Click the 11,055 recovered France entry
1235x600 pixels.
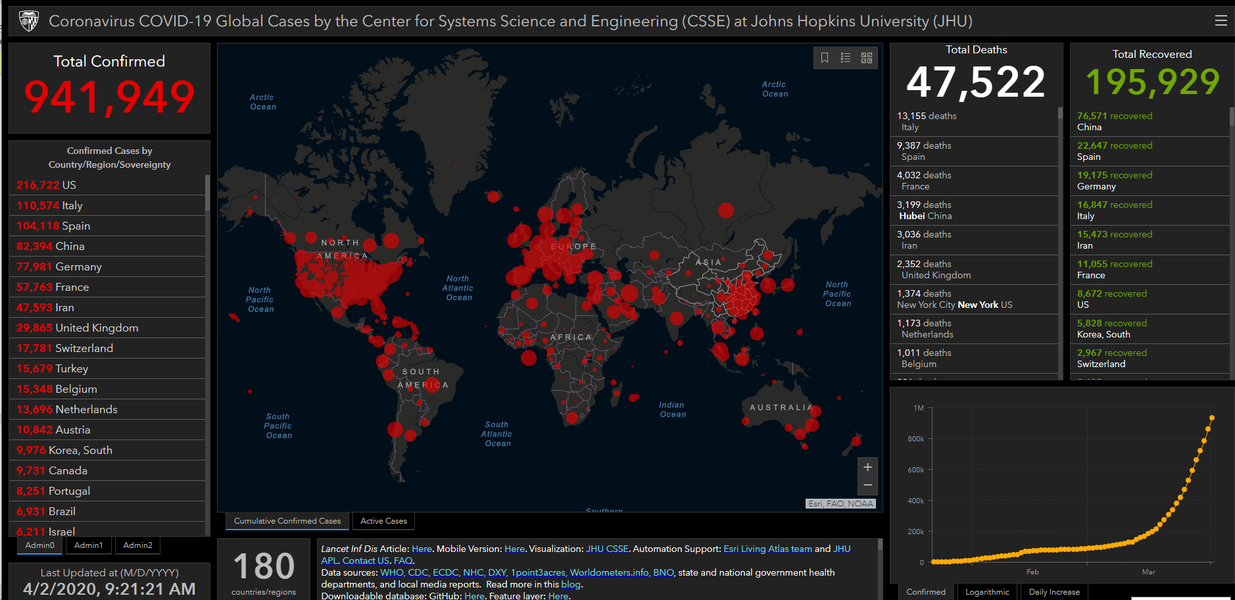1148,269
